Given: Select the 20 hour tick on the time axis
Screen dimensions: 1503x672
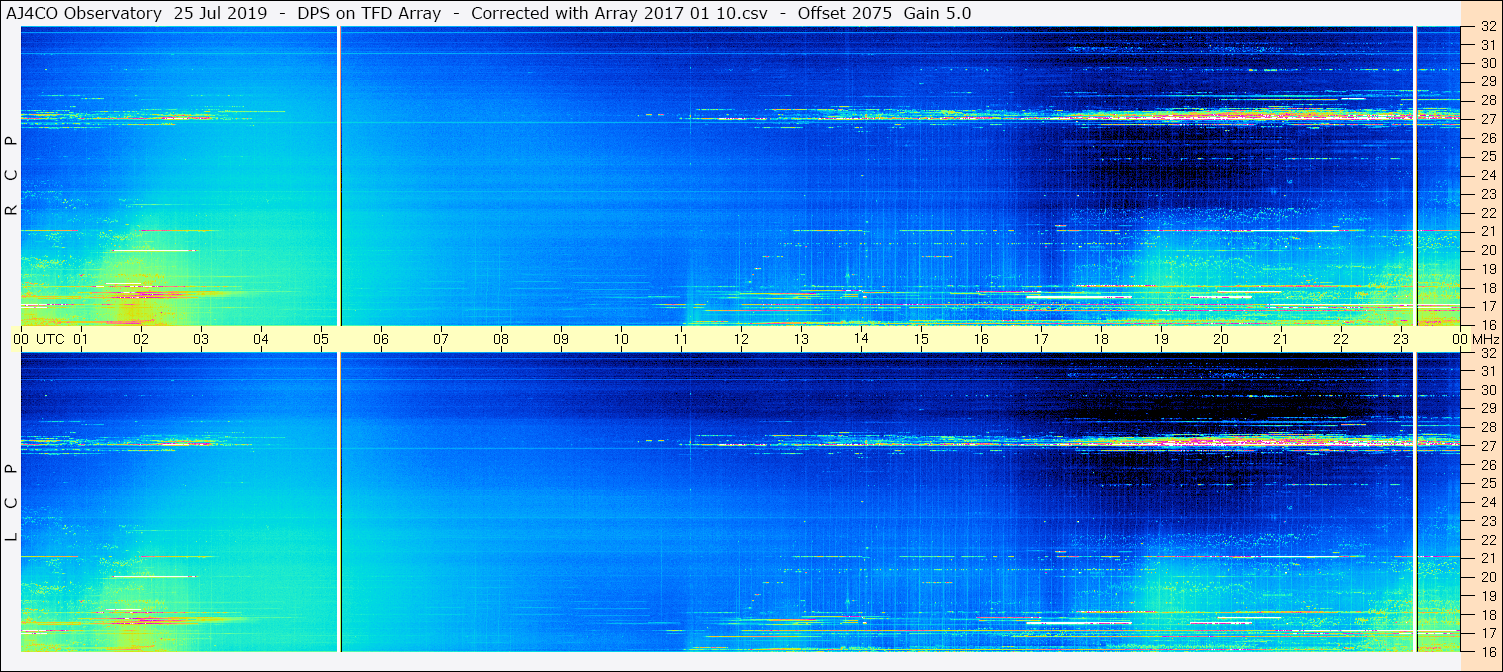Looking at the screenshot, I should pyautogui.click(x=1221, y=339).
